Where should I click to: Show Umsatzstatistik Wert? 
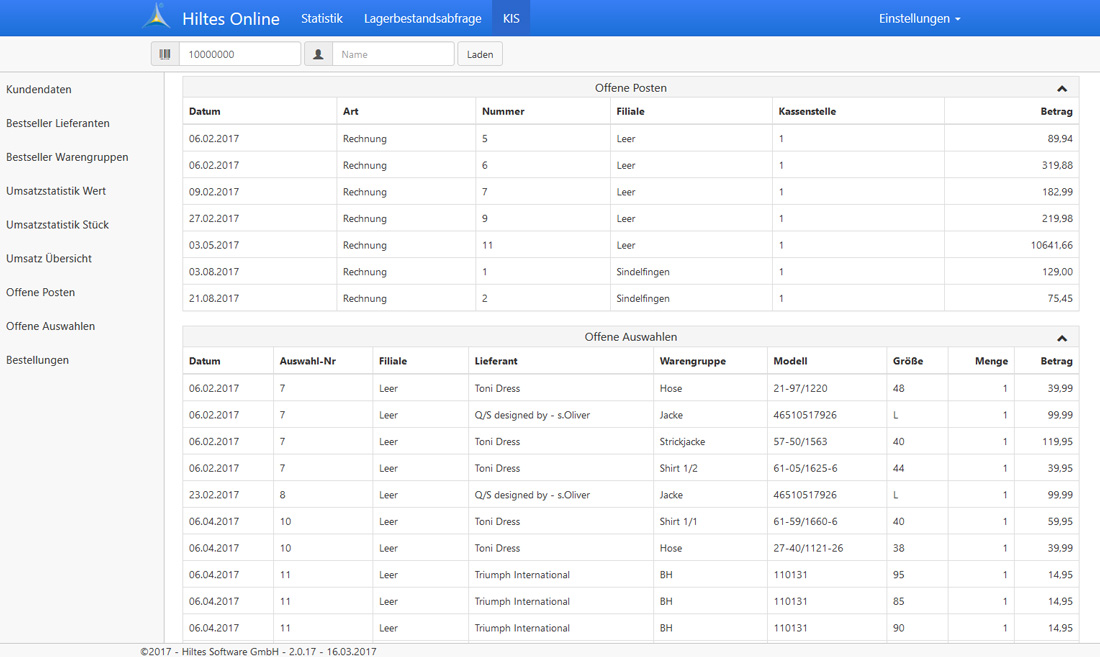pyautogui.click(x=56, y=191)
